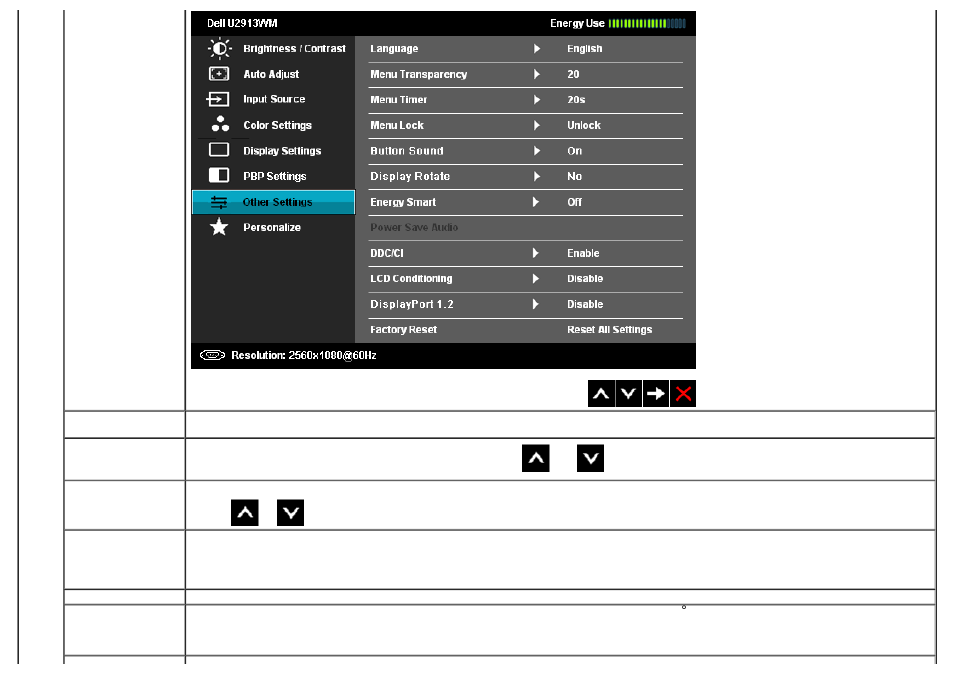
Task: Open the Input Source menu
Action: click(x=273, y=99)
